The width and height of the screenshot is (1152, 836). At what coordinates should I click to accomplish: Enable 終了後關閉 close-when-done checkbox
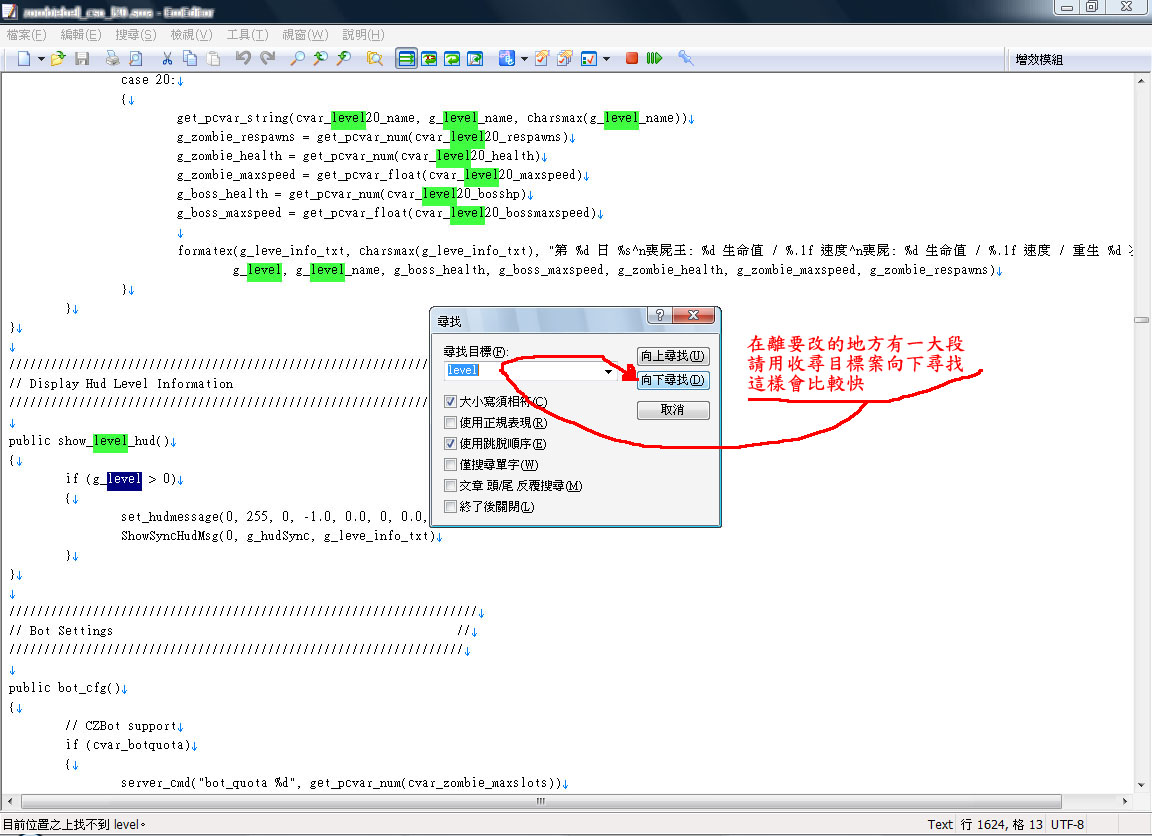click(450, 507)
